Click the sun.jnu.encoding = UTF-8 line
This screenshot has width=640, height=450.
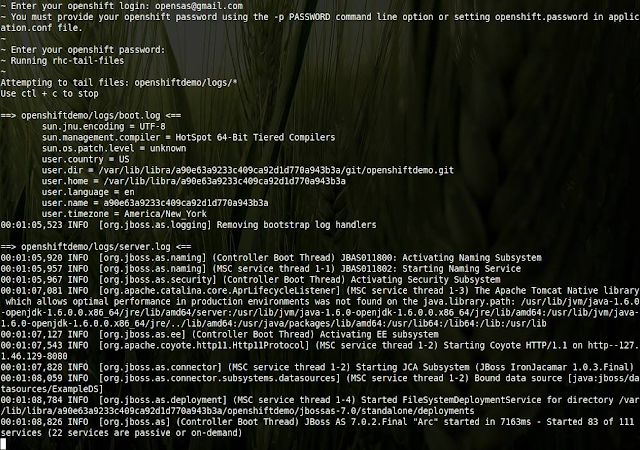click(104, 127)
